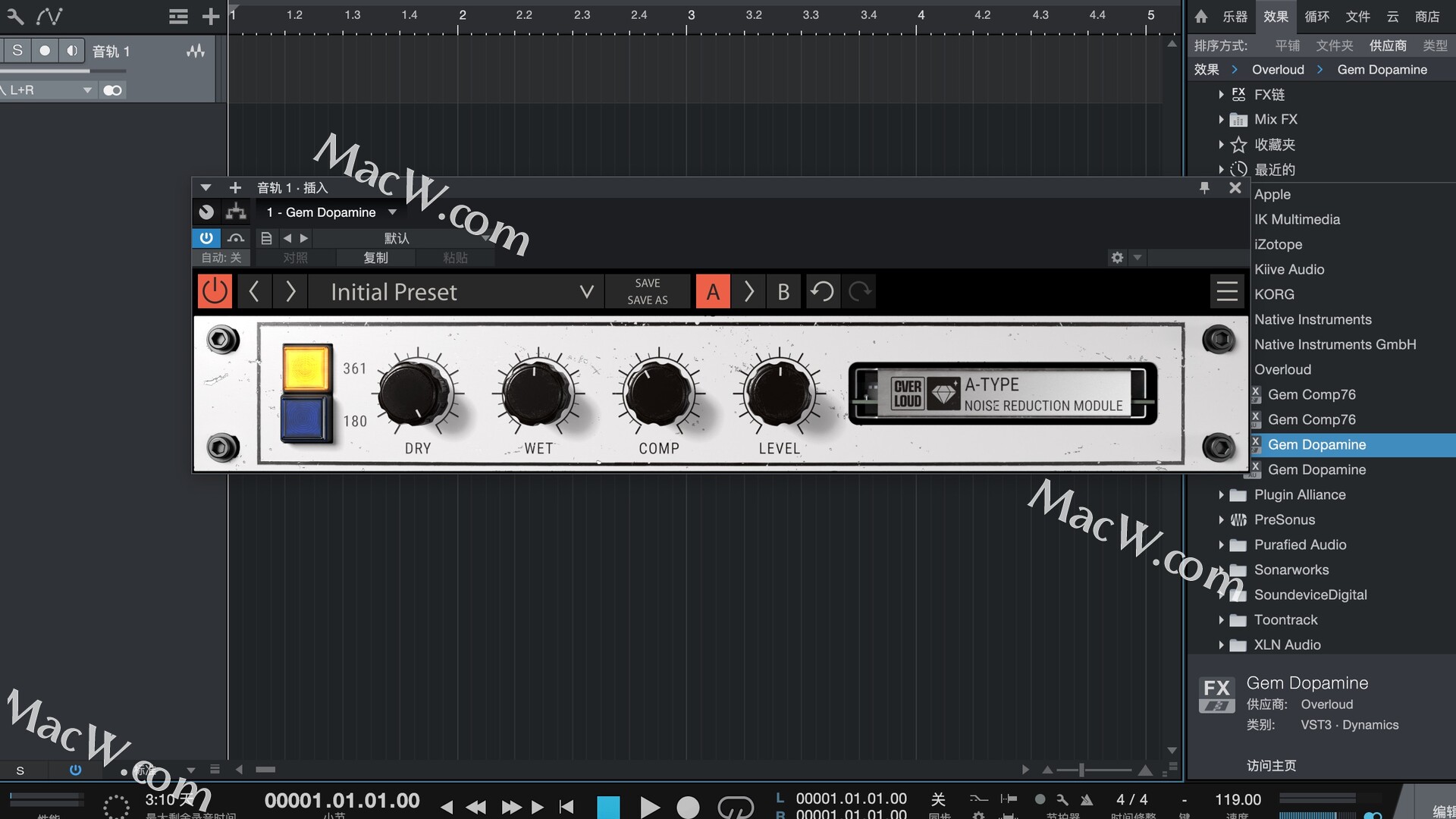The width and height of the screenshot is (1456, 819).
Task: Arm Track 1 for recording
Action: point(45,51)
